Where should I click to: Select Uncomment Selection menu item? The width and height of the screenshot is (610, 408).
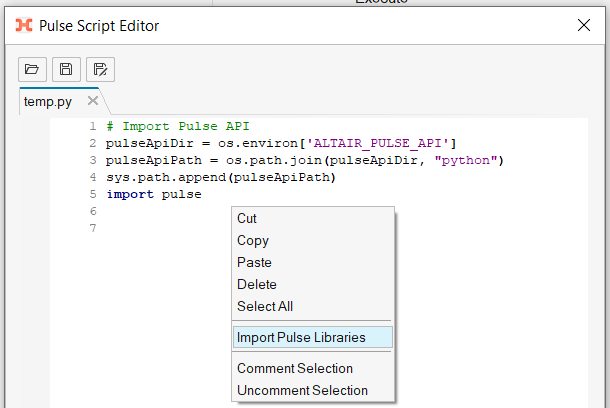[302, 390]
